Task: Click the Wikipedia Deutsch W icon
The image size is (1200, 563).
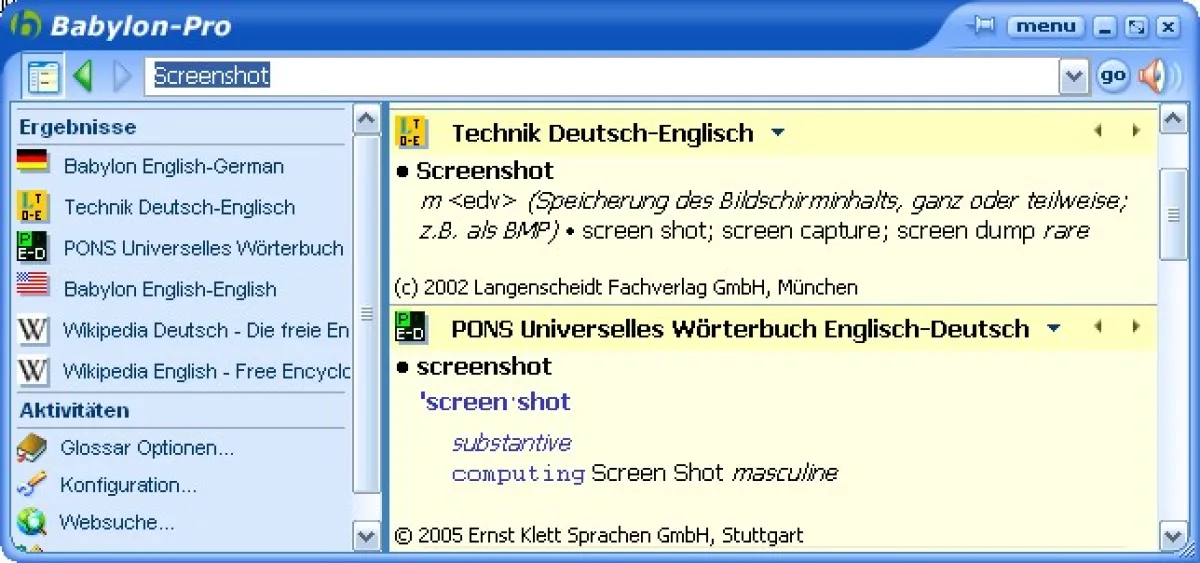Action: click(33, 330)
